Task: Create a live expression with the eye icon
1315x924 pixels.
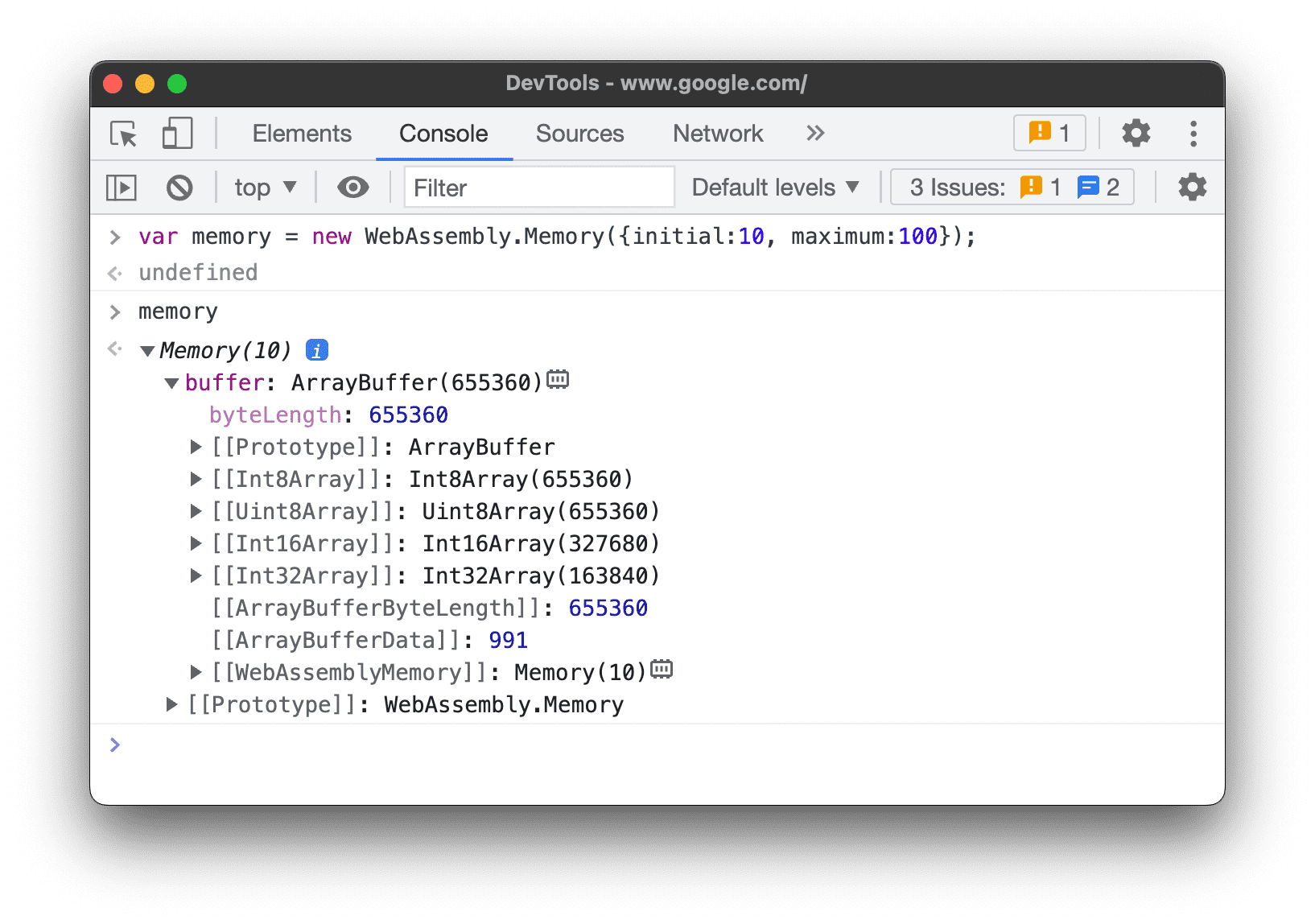Action: tap(352, 187)
